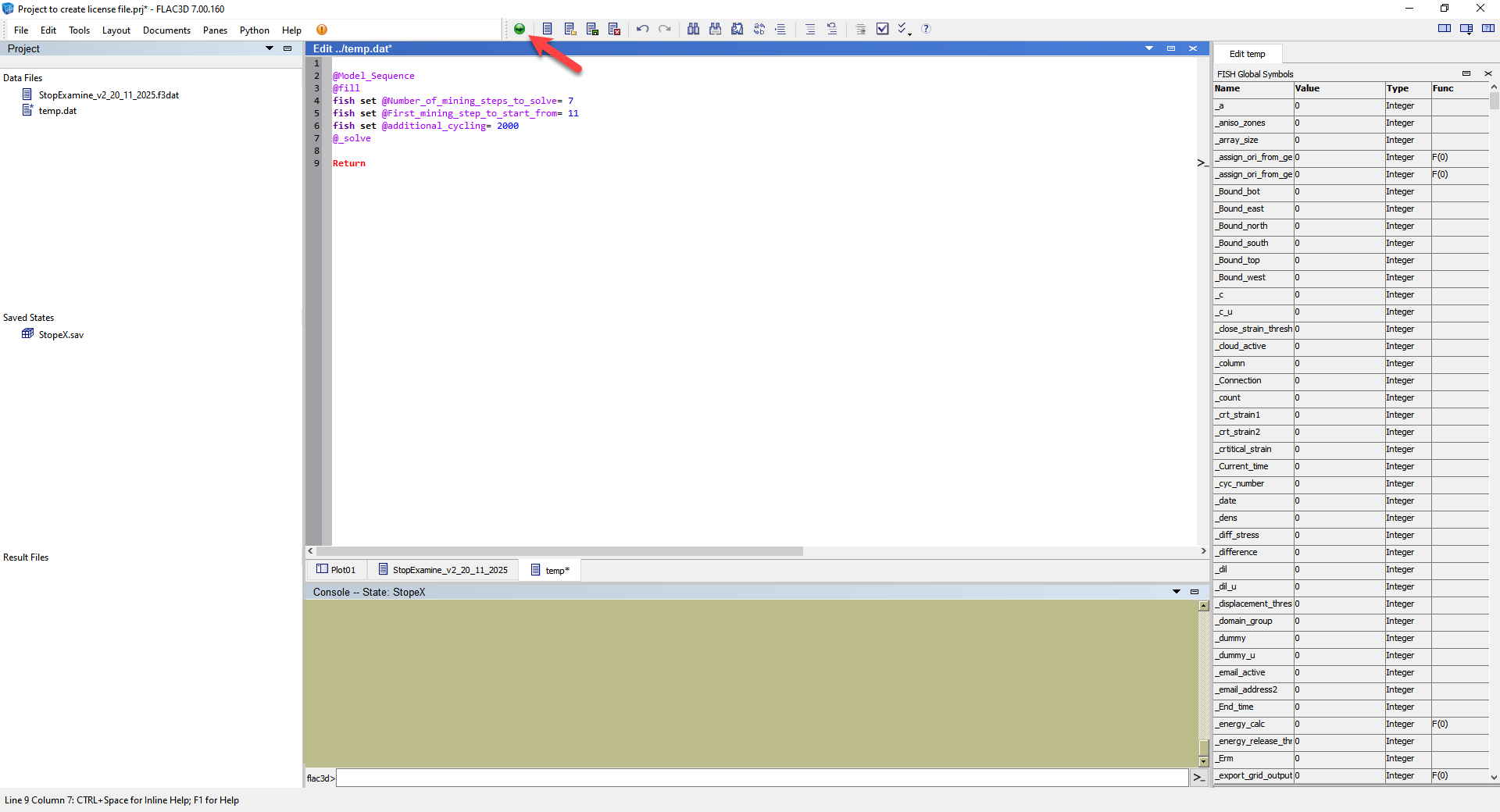Redo the last edit
1500x812 pixels.
[664, 29]
